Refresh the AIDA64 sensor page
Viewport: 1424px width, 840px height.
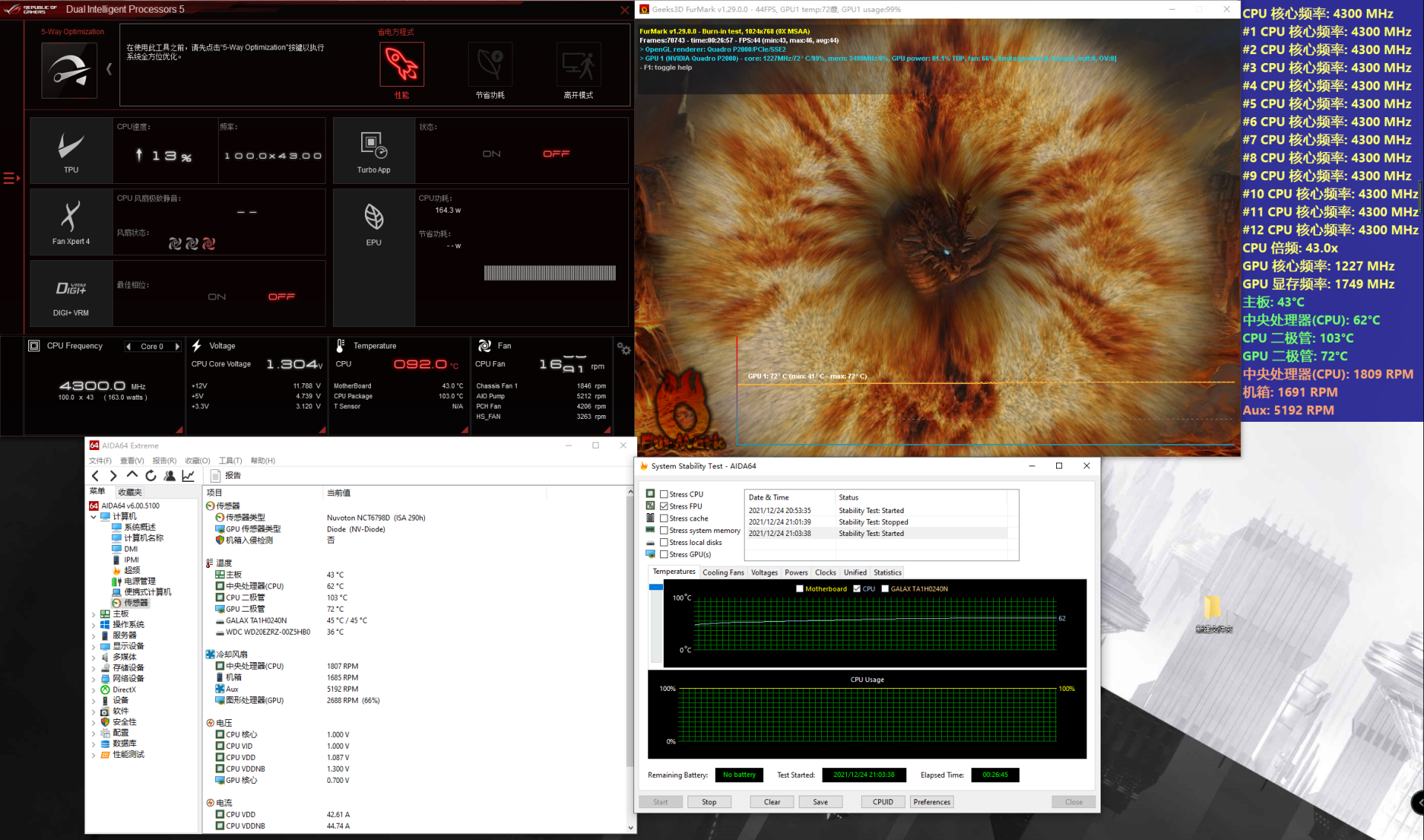click(151, 476)
